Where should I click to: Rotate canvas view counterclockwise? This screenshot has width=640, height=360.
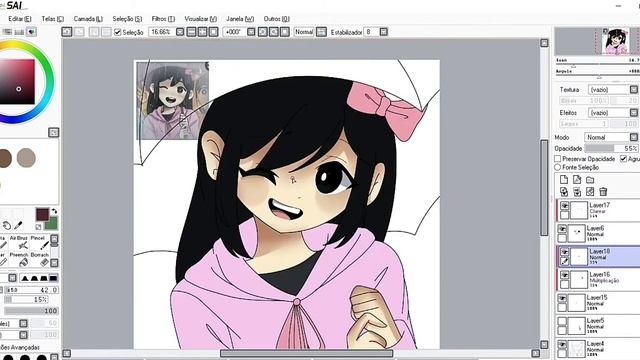[262, 32]
